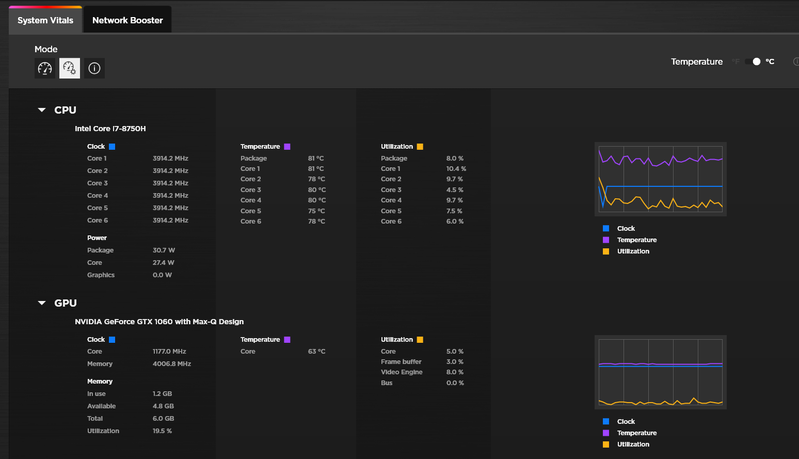Click the purple square beside CPU Temperature heading
799x459 pixels.
(287, 146)
